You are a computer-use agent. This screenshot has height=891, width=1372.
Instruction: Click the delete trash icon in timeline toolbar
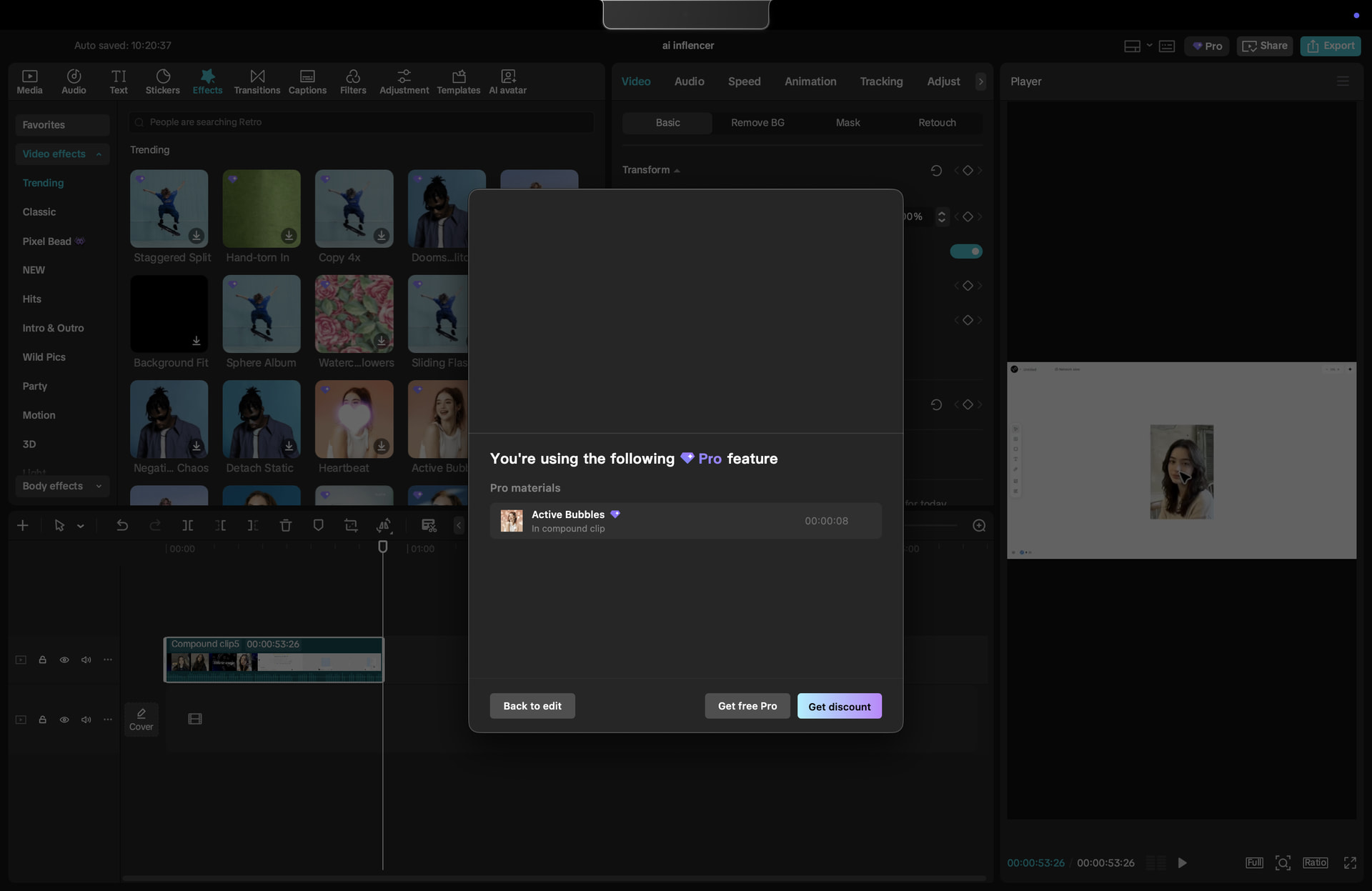[x=286, y=525]
